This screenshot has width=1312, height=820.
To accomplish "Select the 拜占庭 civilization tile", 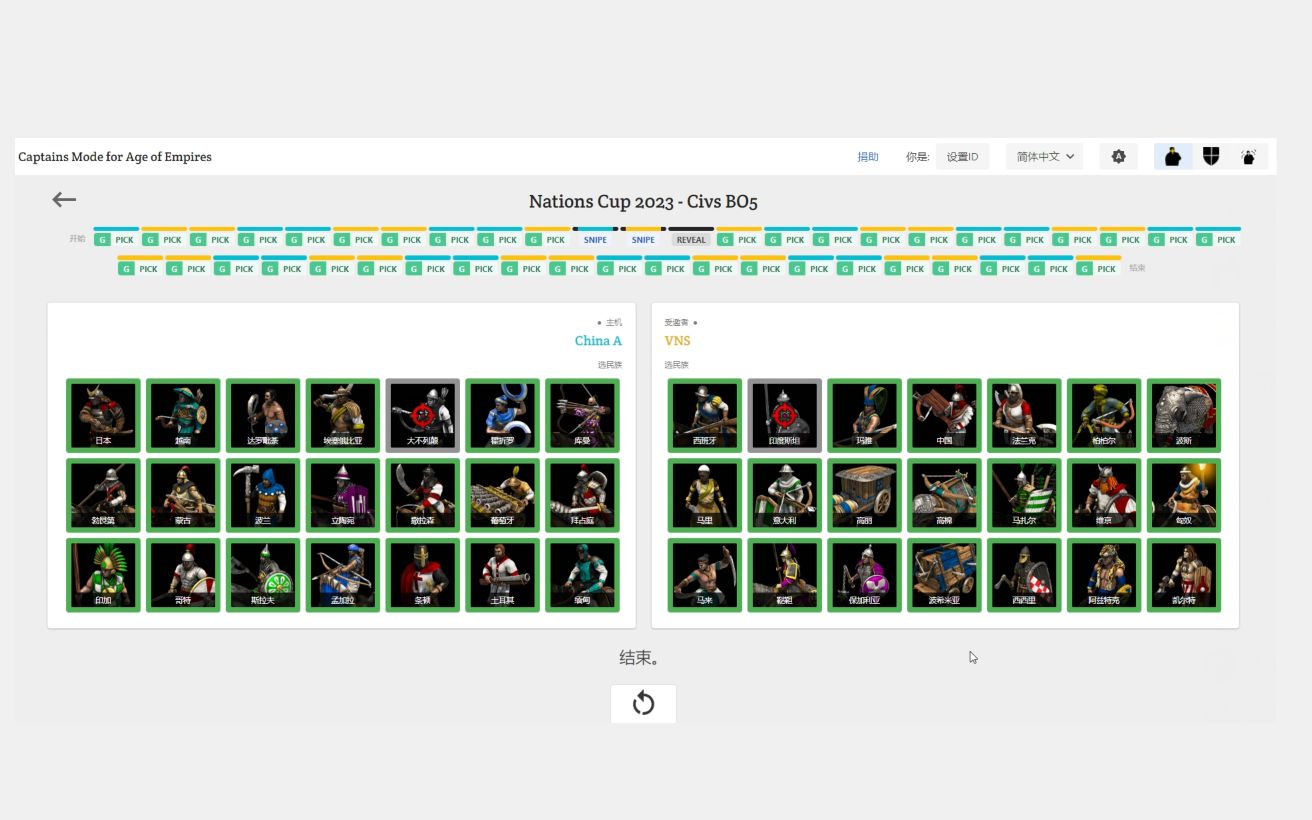I will [583, 495].
